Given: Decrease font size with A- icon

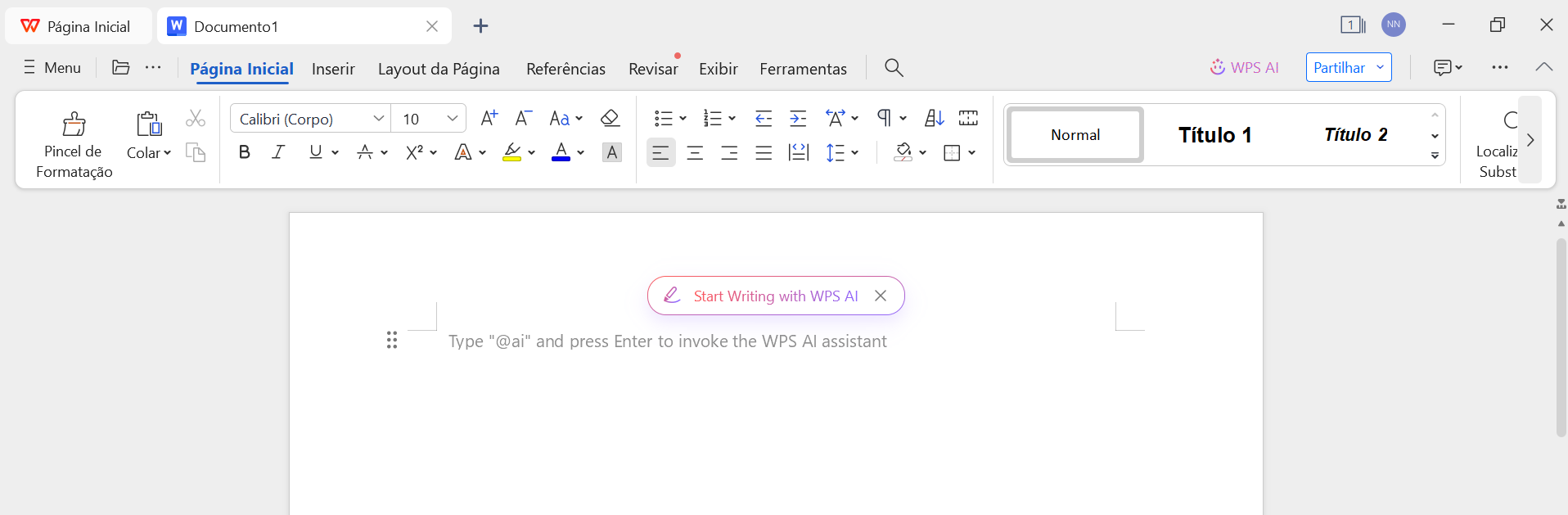Looking at the screenshot, I should 524,119.
